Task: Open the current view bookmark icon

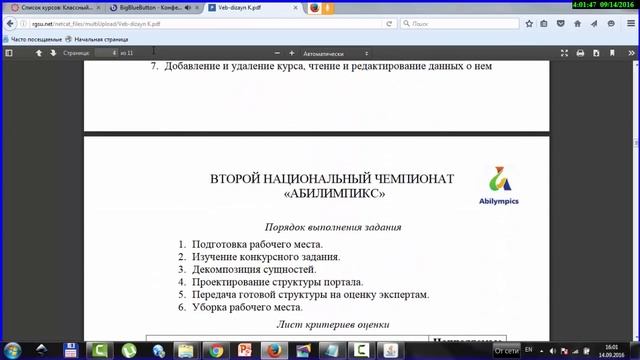Action: click(x=612, y=53)
